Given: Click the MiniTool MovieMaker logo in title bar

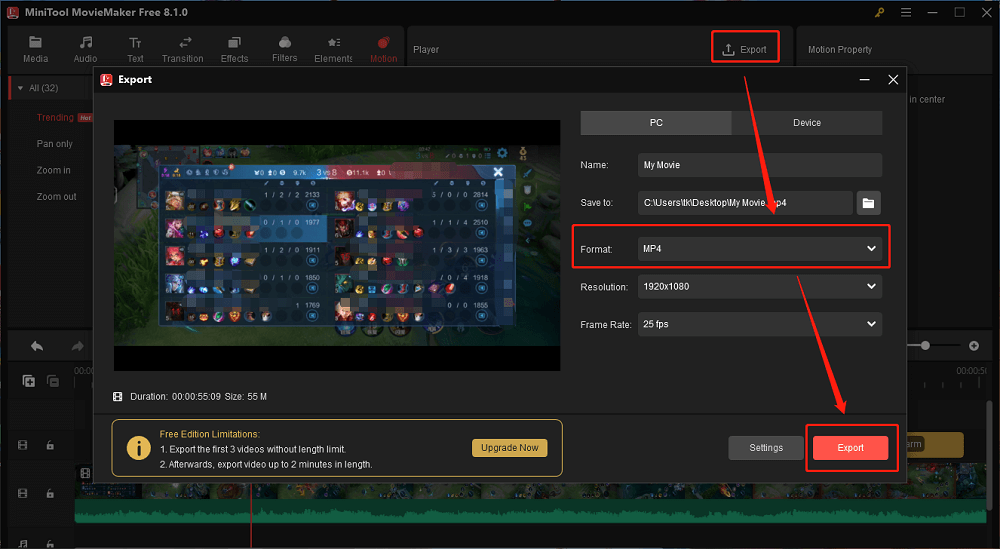Looking at the screenshot, I should [x=13, y=12].
